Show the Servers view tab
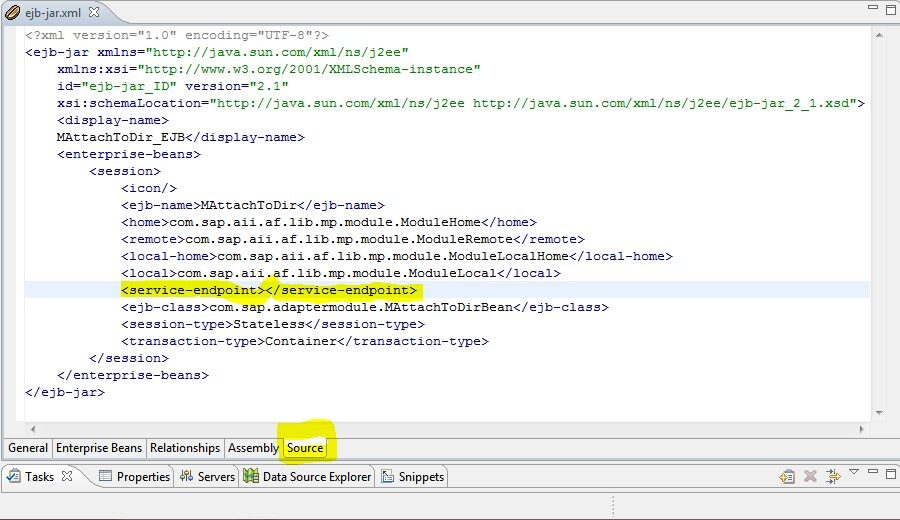 (x=208, y=477)
